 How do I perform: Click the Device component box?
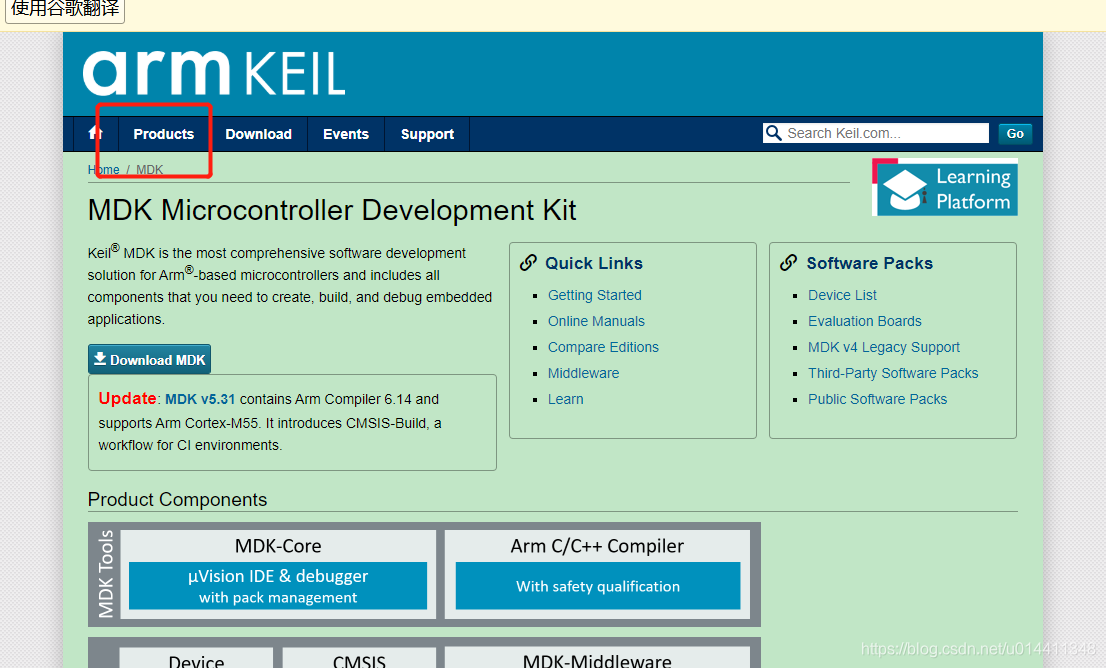[x=196, y=657]
